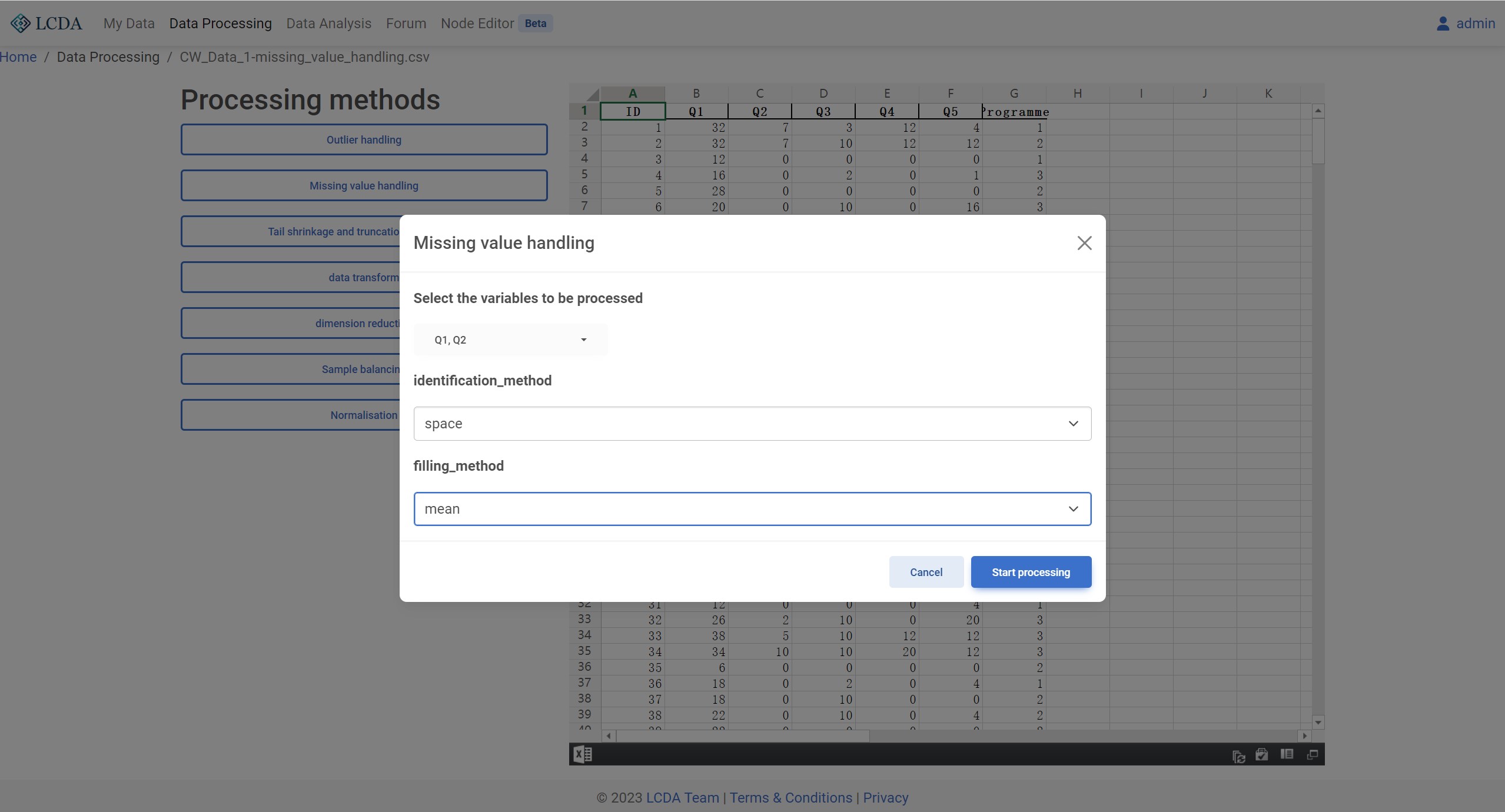Screen dimensions: 1505x812
Task: Open the Q1, Q2 variables dropdown
Action: [510, 340]
